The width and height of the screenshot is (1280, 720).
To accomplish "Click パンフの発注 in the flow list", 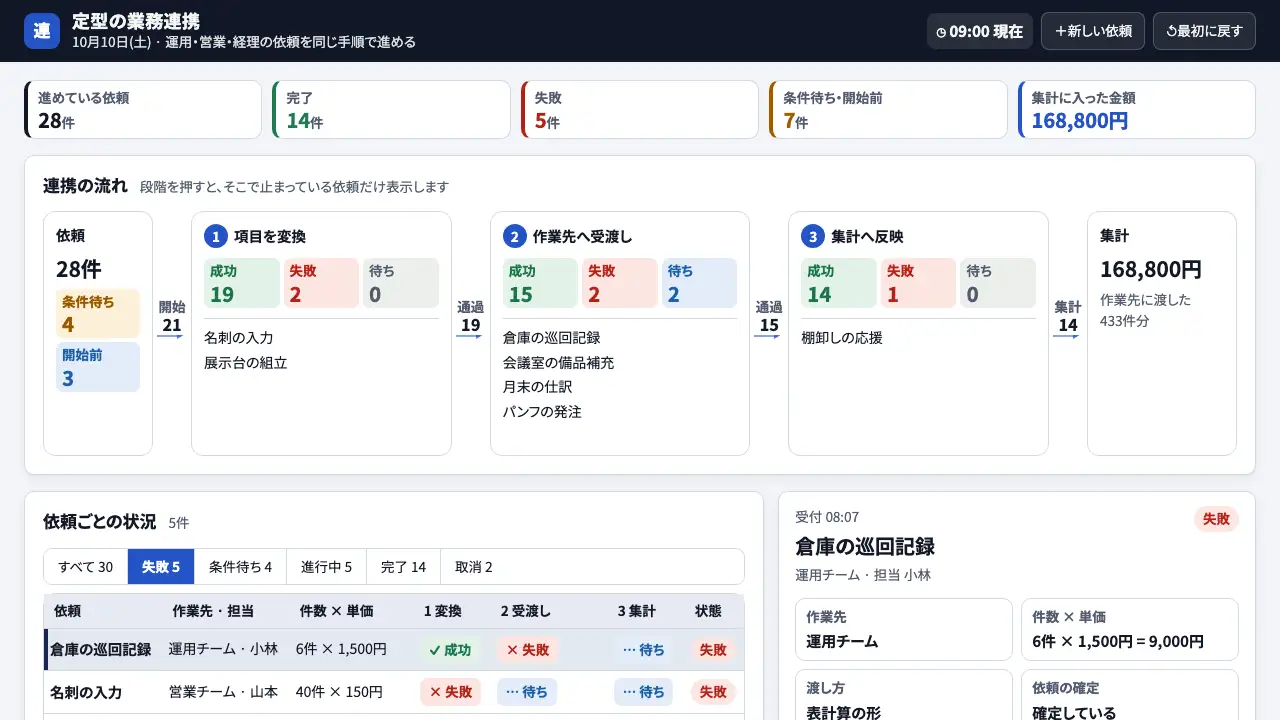I will [542, 411].
